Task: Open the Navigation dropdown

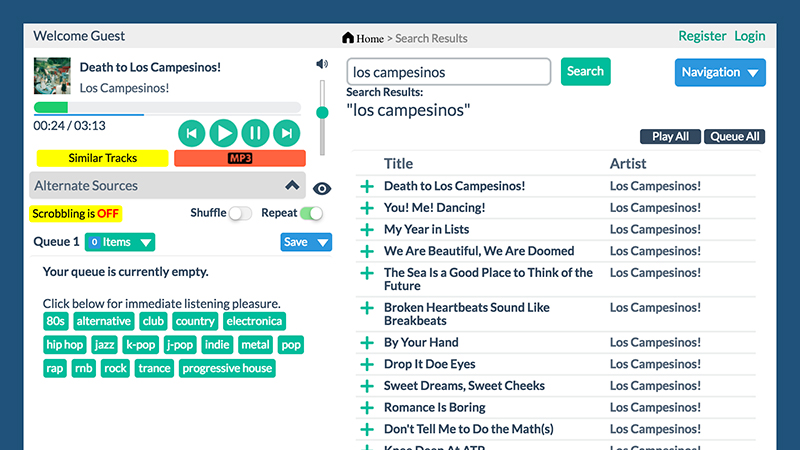Action: (x=720, y=72)
